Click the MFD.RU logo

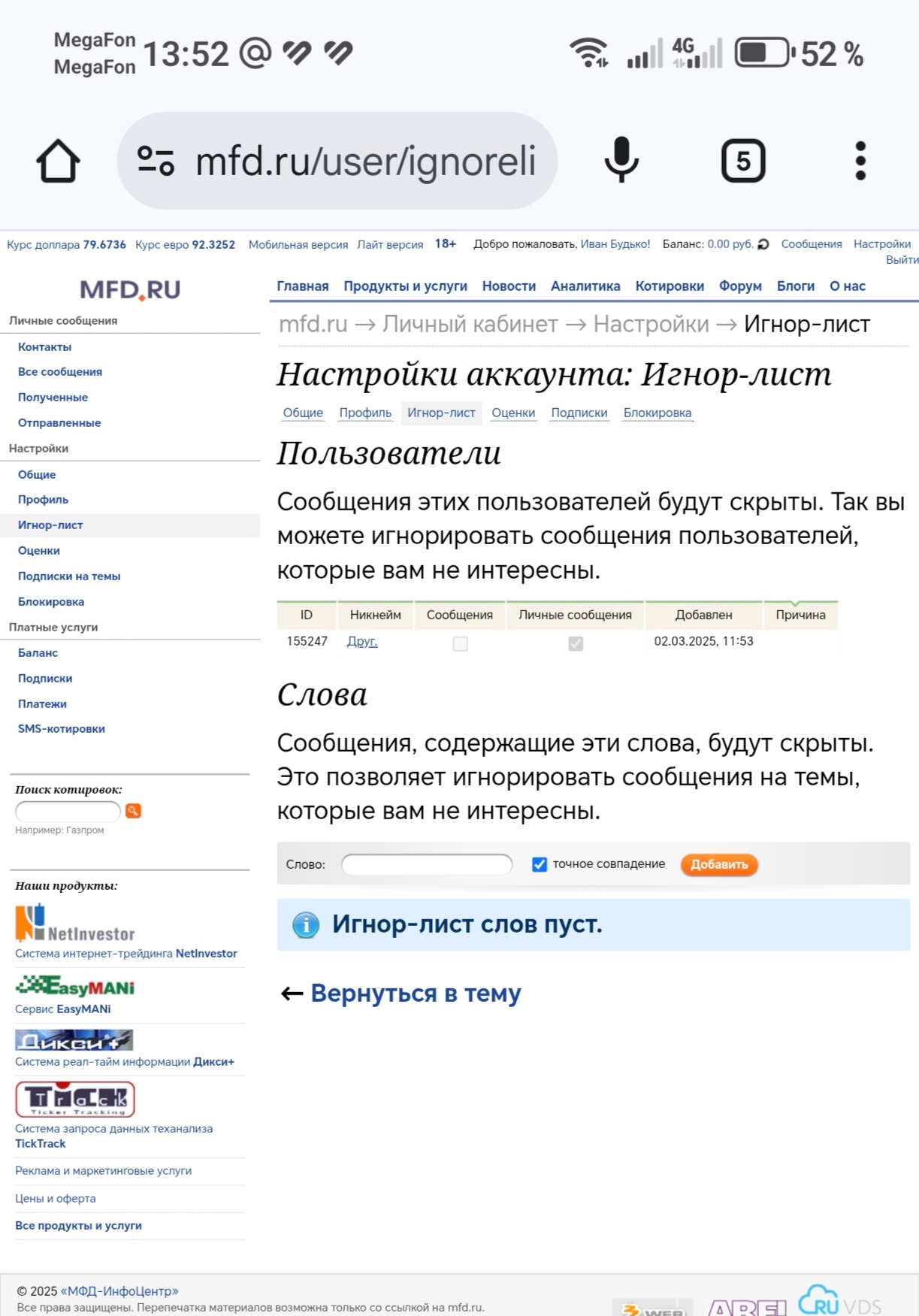click(130, 289)
